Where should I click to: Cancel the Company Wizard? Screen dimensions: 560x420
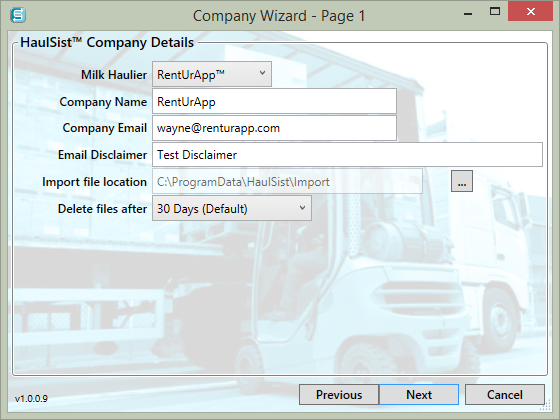point(505,395)
